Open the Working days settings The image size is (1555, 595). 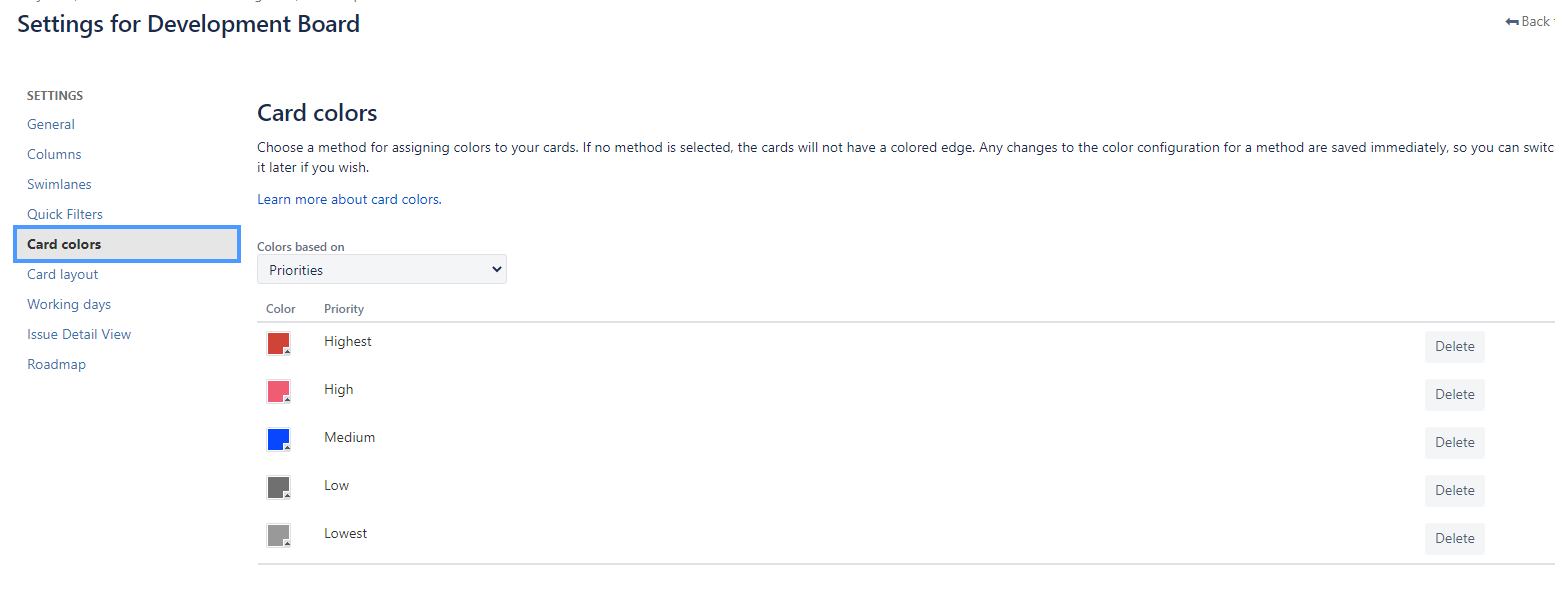pyautogui.click(x=69, y=304)
